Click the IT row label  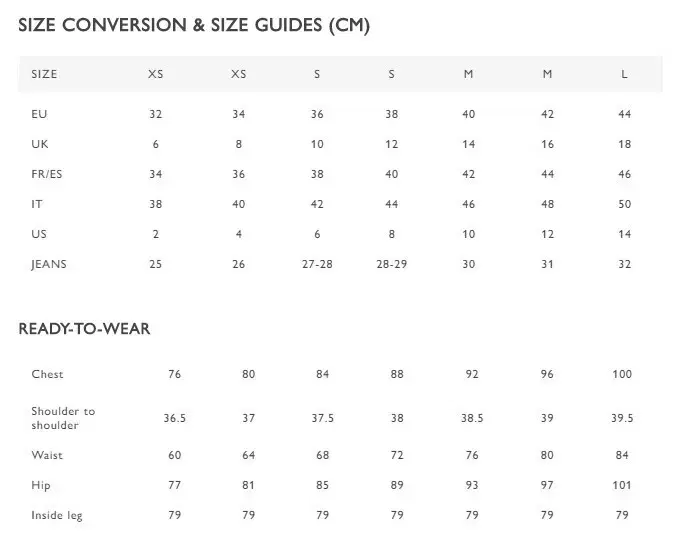coord(37,204)
